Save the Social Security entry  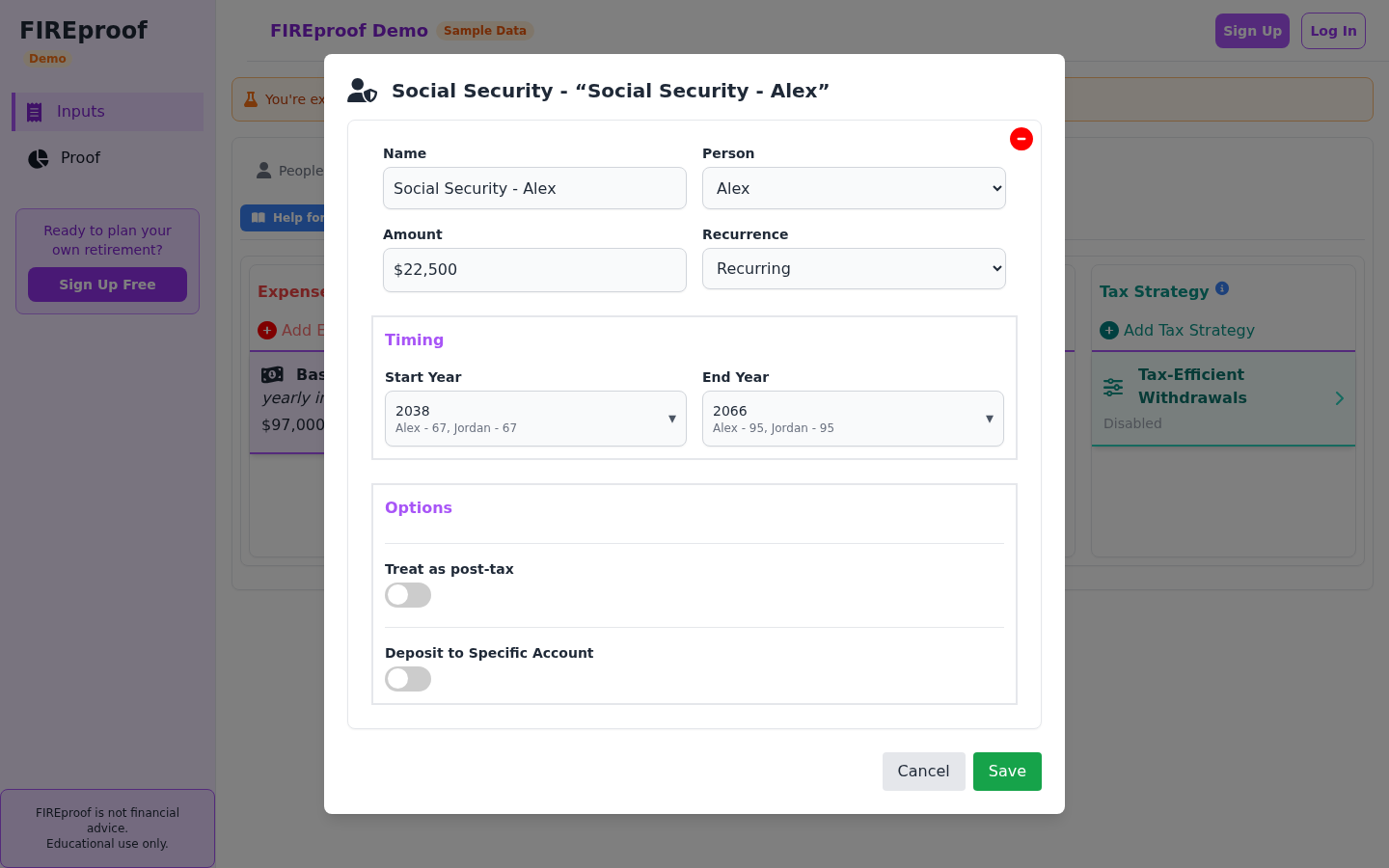pos(1007,772)
